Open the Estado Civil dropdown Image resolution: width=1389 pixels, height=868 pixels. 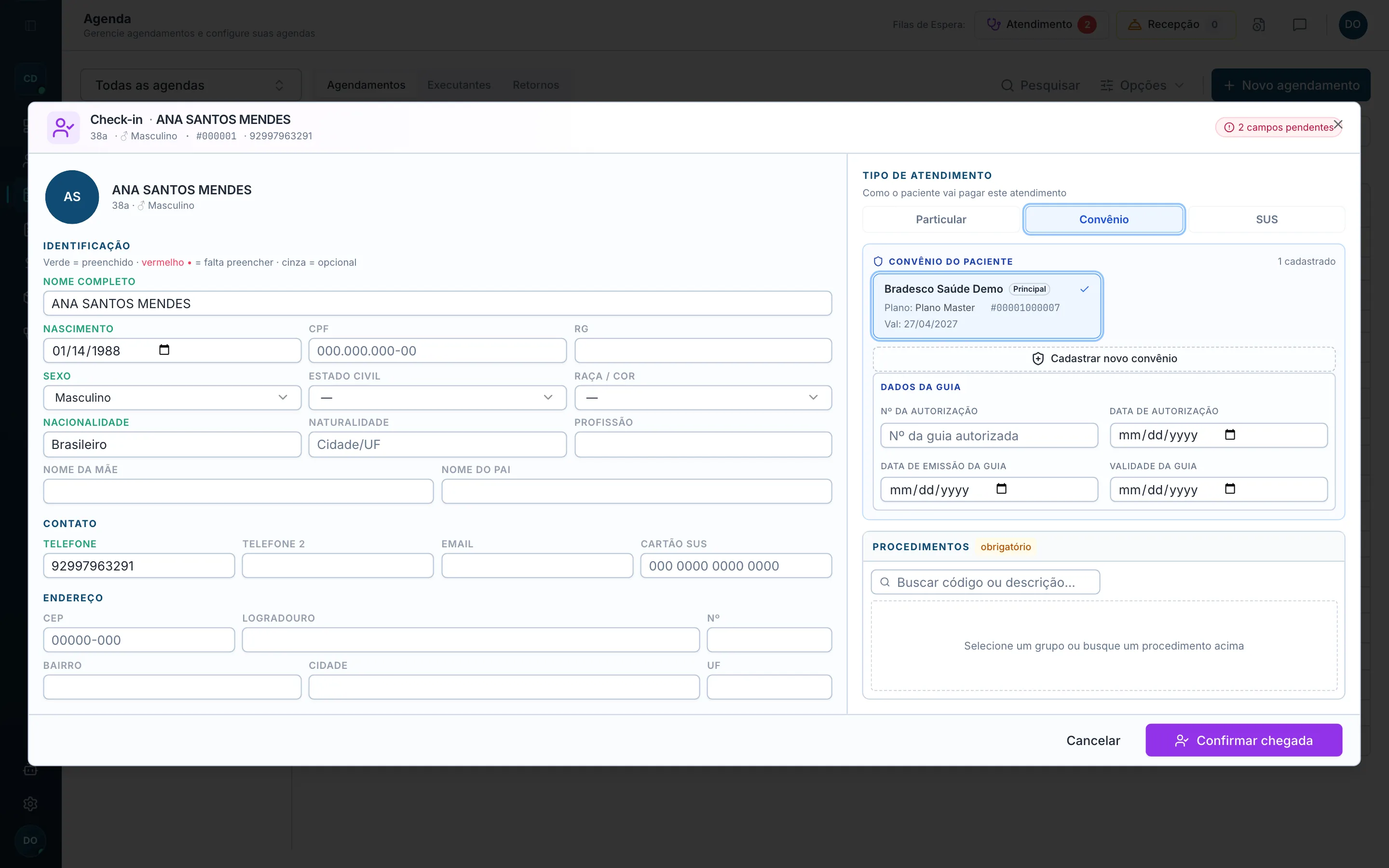pyautogui.click(x=437, y=397)
